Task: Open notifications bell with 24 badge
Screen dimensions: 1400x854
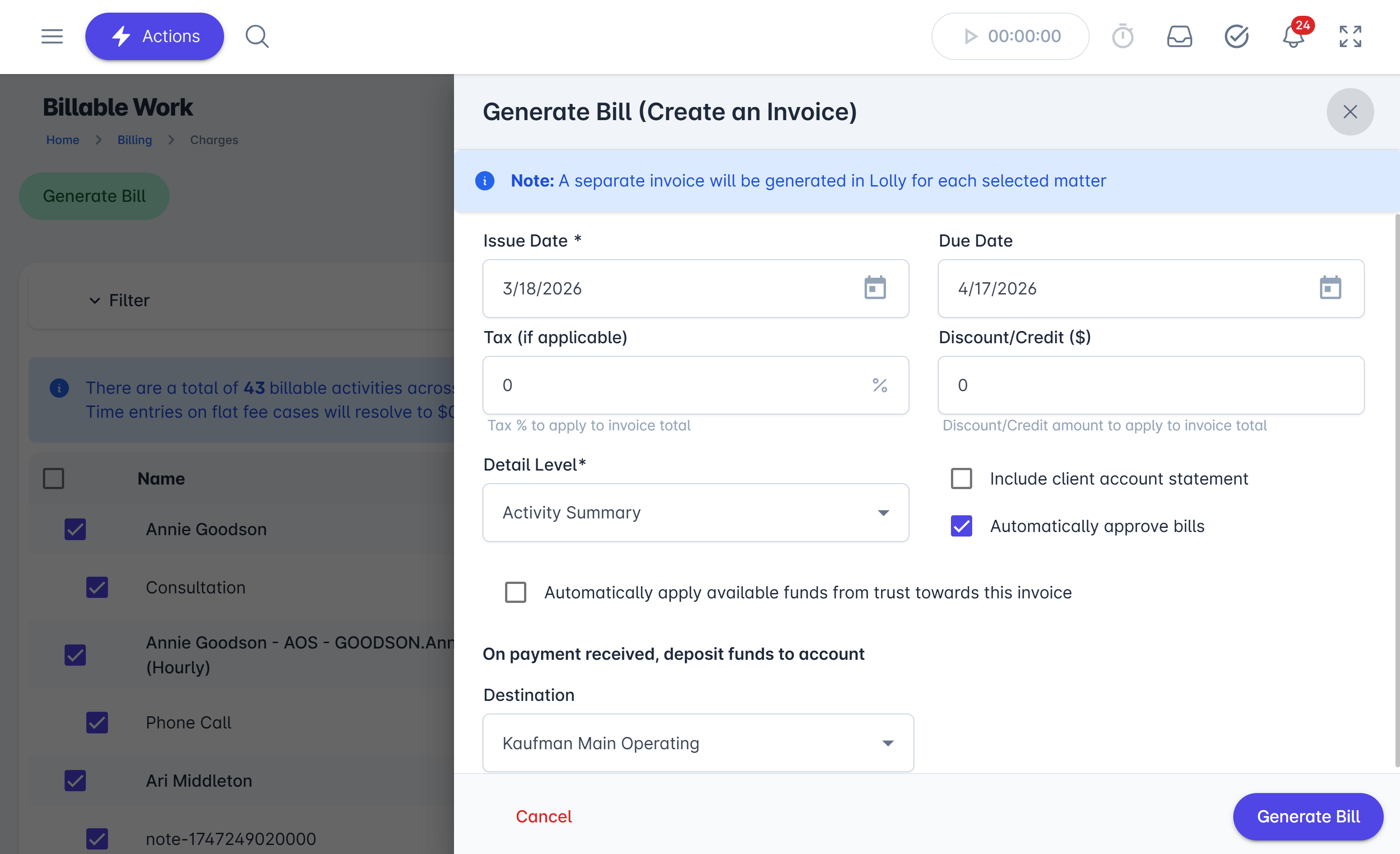Action: 1294,36
